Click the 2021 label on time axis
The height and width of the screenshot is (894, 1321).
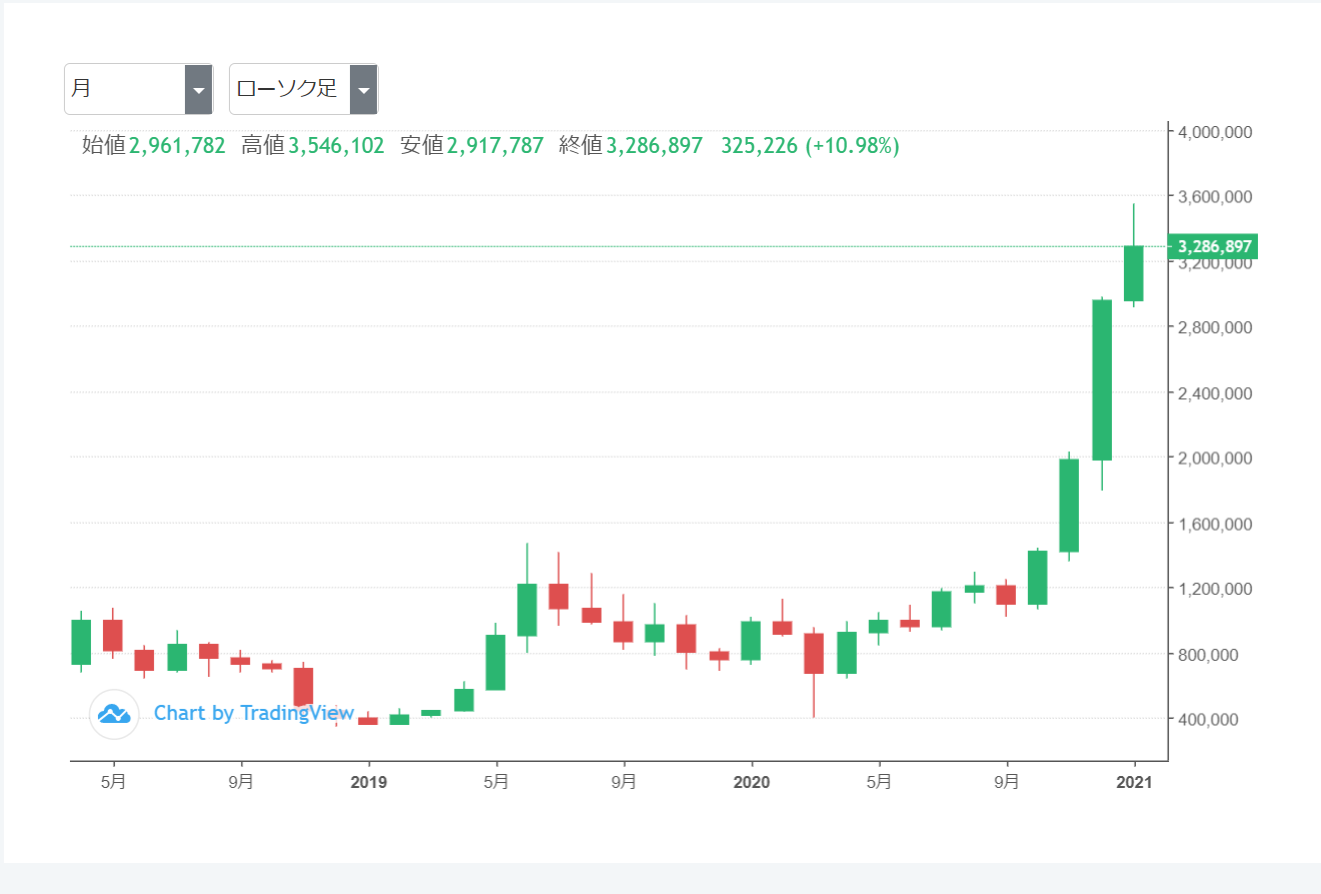click(x=1134, y=783)
